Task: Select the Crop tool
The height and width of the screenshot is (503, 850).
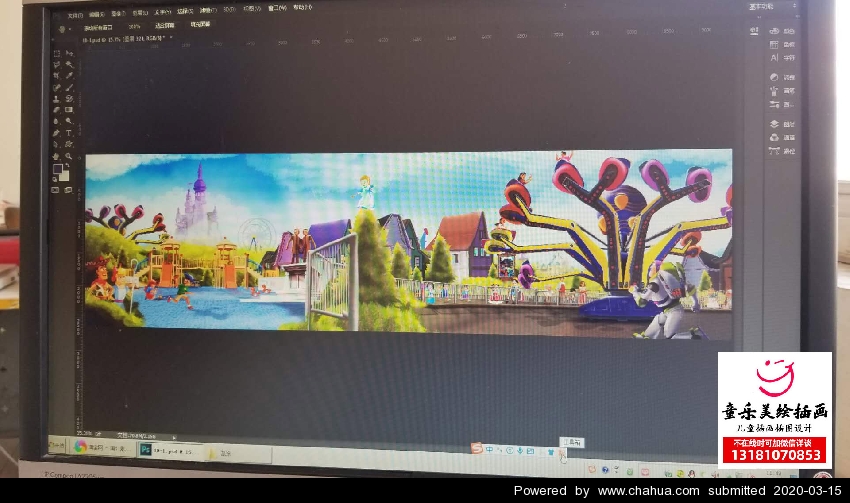Action: tap(56, 76)
